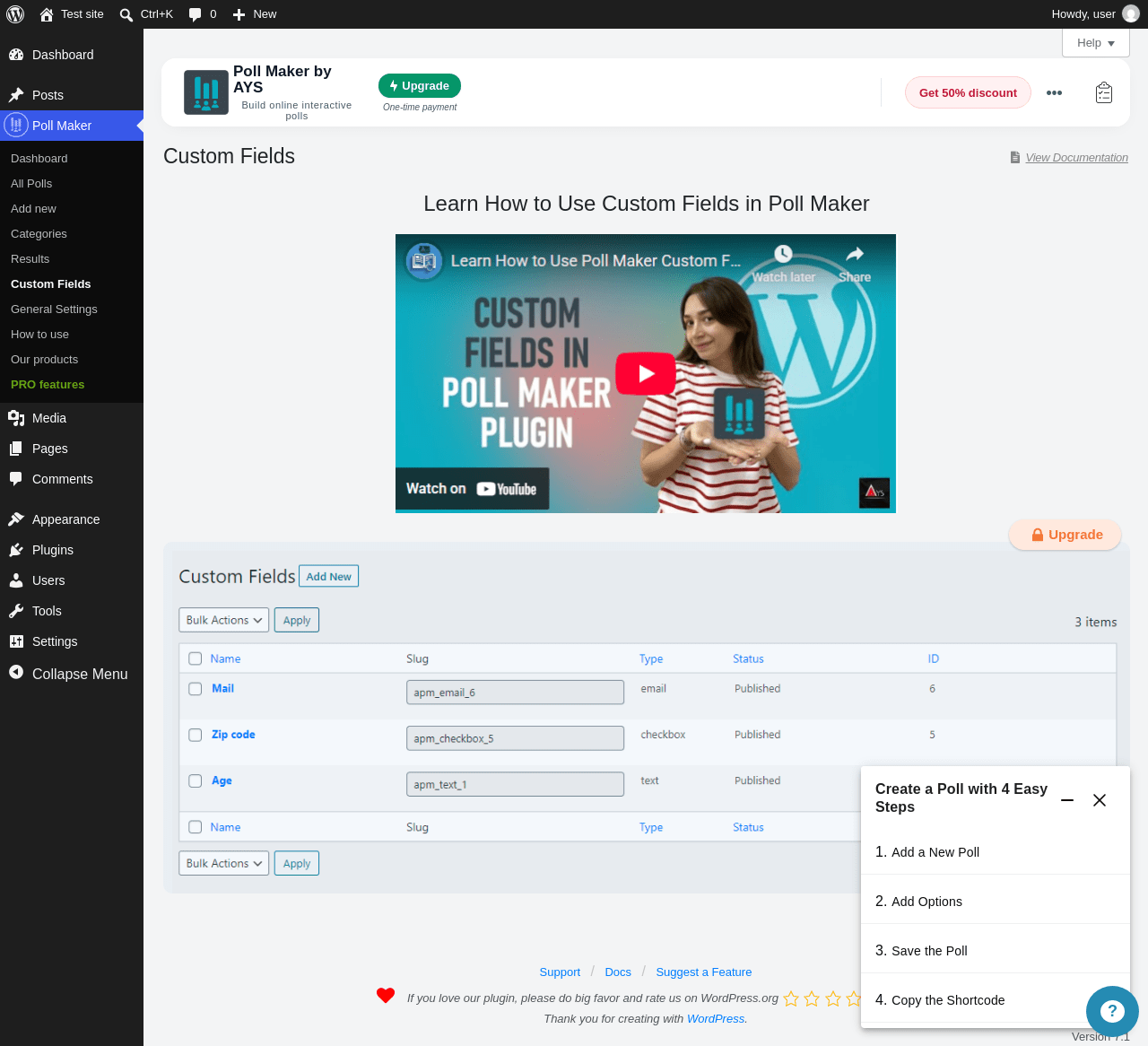Toggle the select-all checkbox in table header

pos(196,658)
